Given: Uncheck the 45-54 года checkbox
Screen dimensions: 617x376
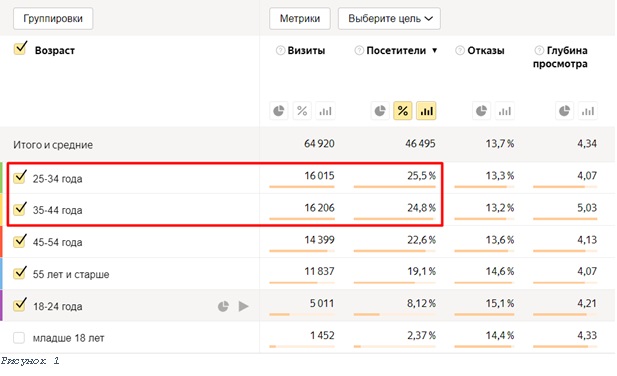Looking at the screenshot, I should [20, 241].
